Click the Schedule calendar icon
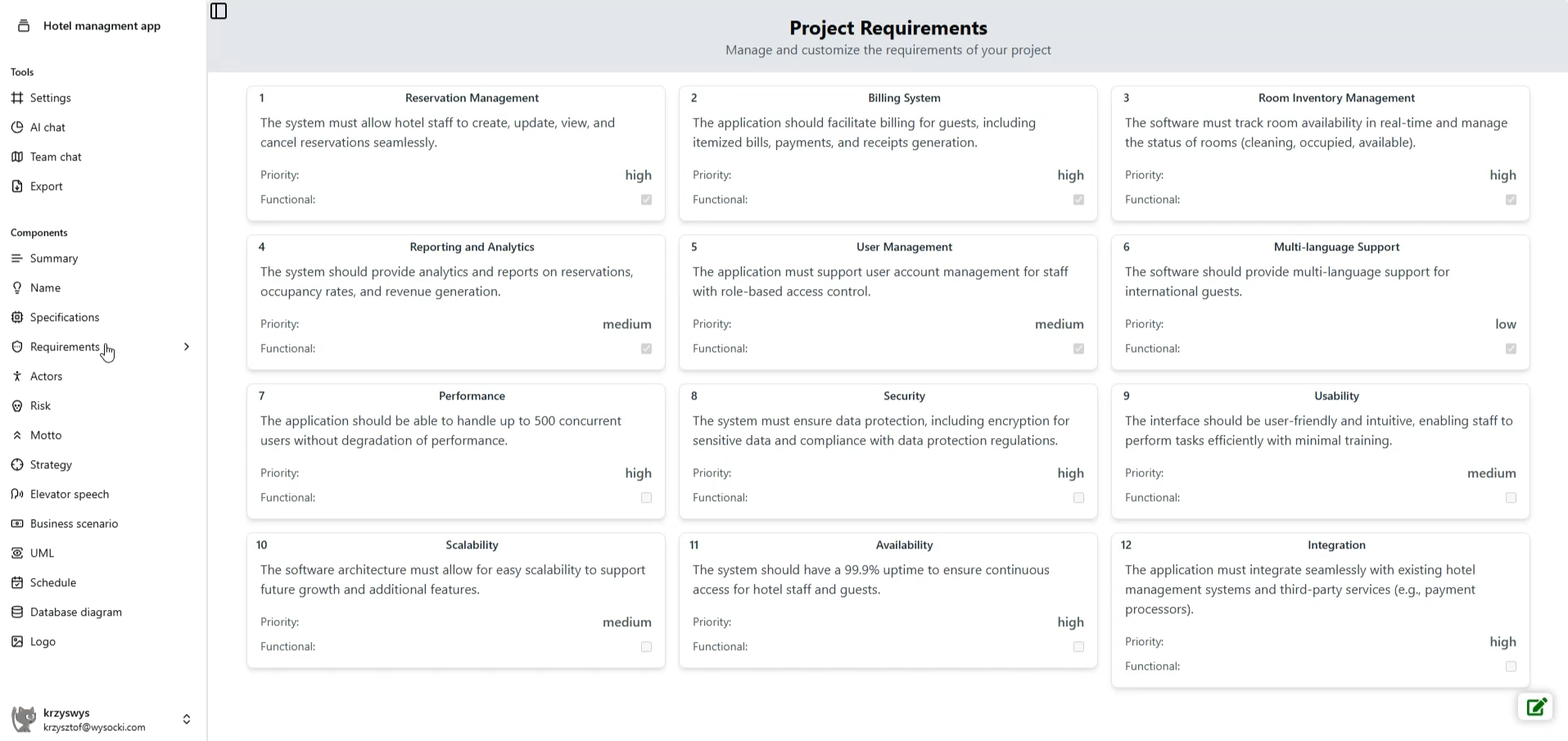This screenshot has height=741, width=1568. [x=17, y=583]
